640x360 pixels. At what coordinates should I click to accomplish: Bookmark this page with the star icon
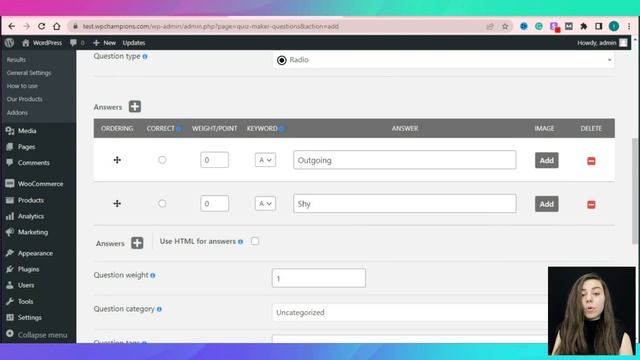505,27
